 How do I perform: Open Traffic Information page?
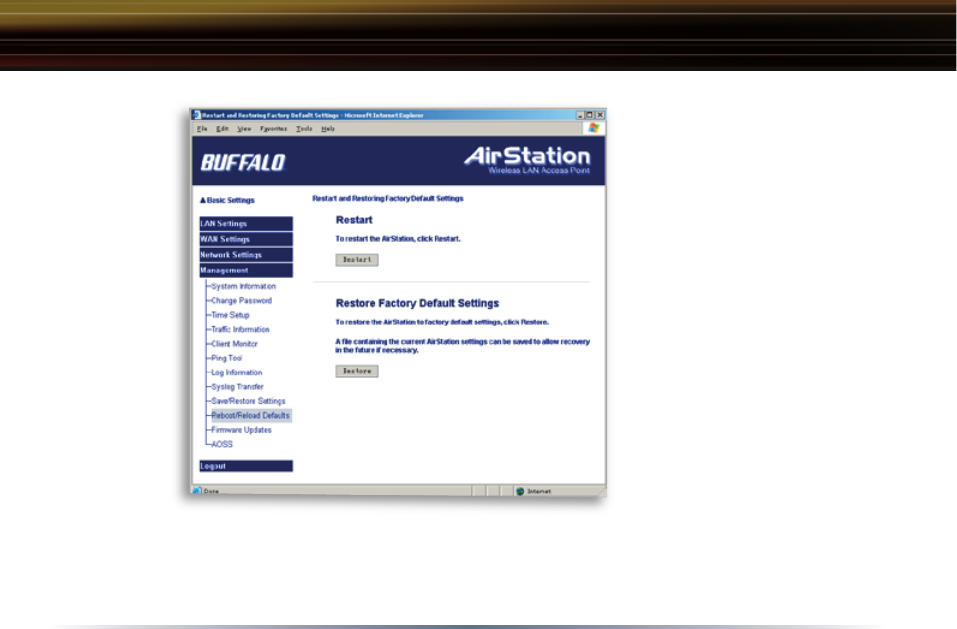point(240,329)
